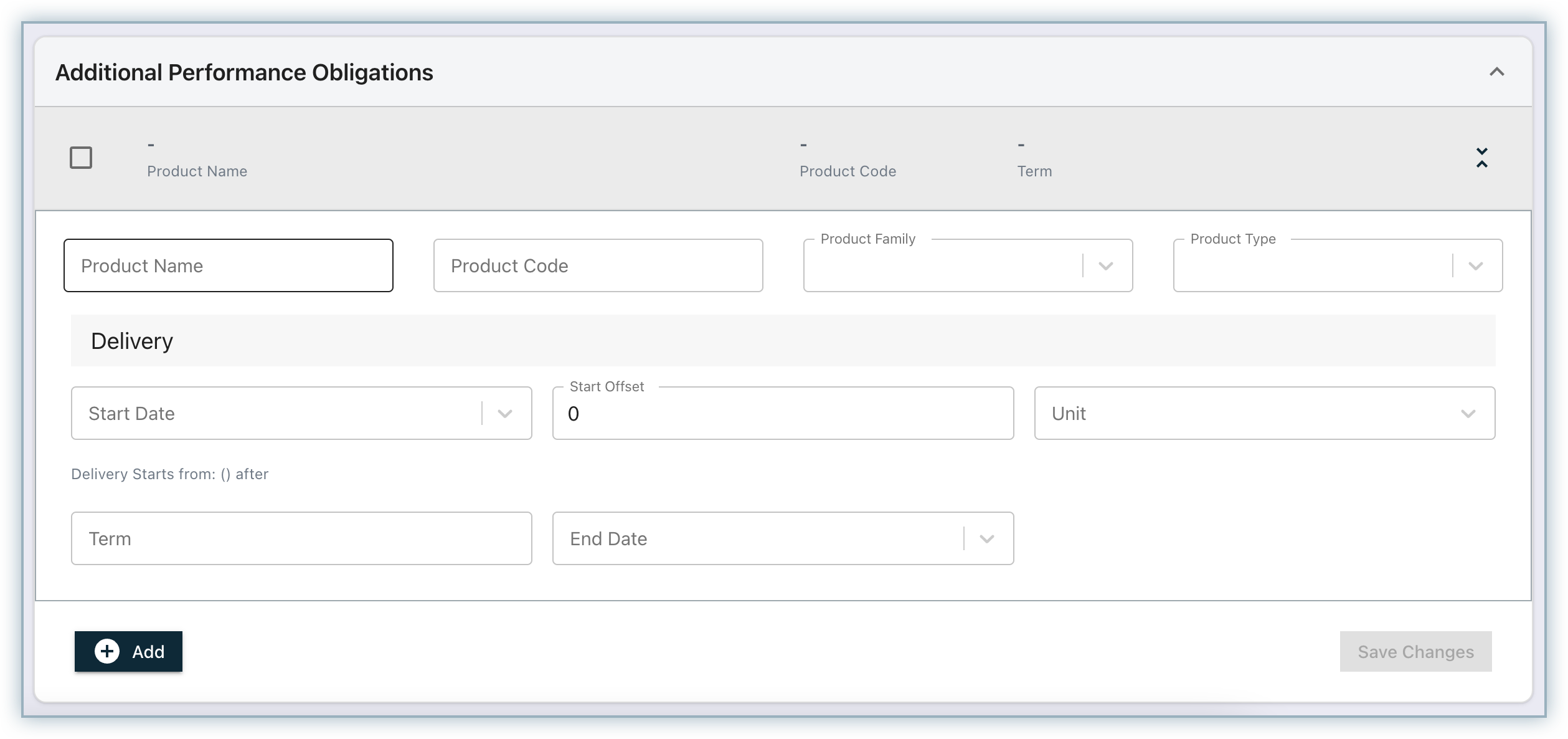
Task: Open the Start Date dropdown arrow
Action: point(505,414)
